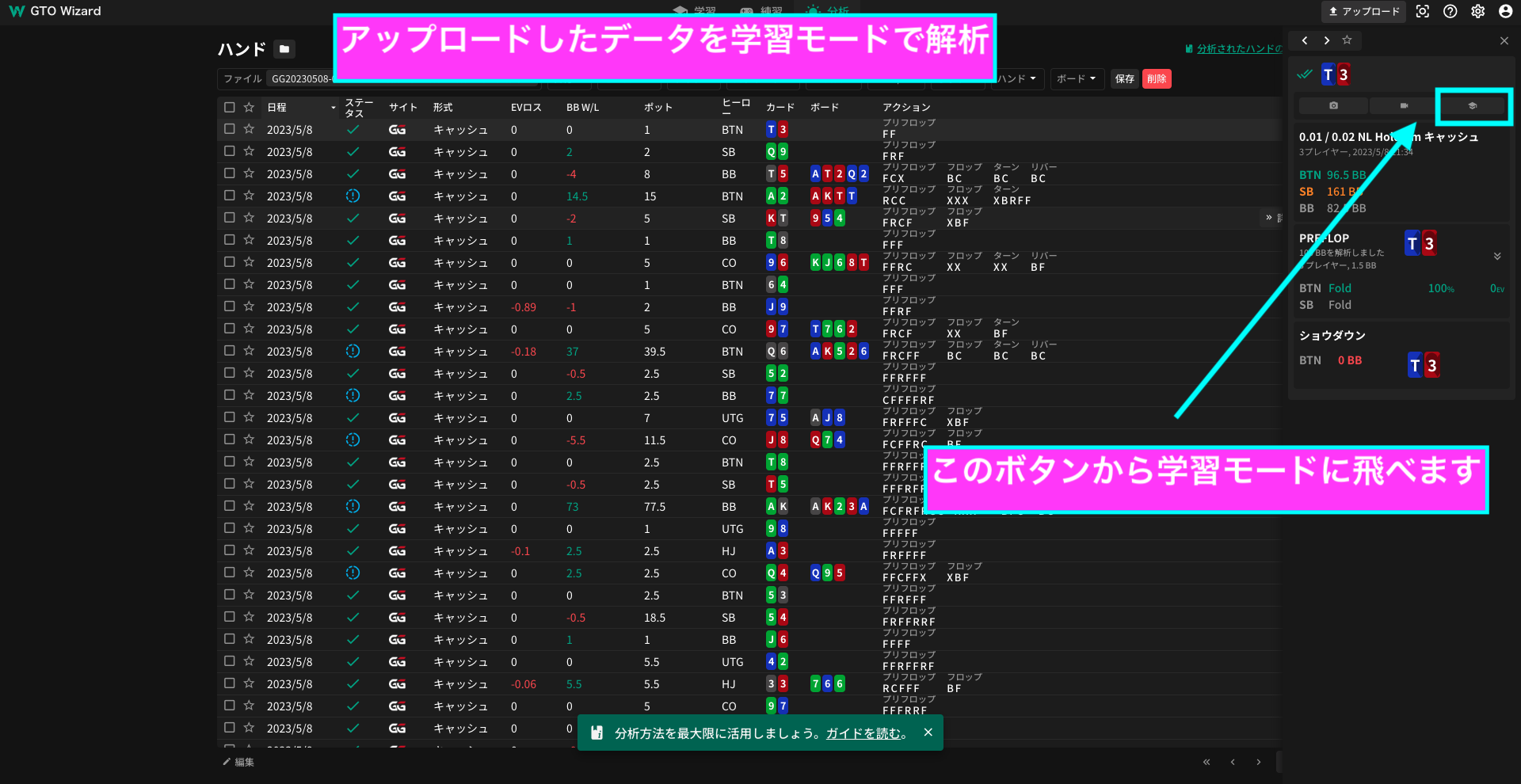Go to next hand in side panel
Image resolution: width=1521 pixels, height=784 pixels.
tap(1326, 40)
